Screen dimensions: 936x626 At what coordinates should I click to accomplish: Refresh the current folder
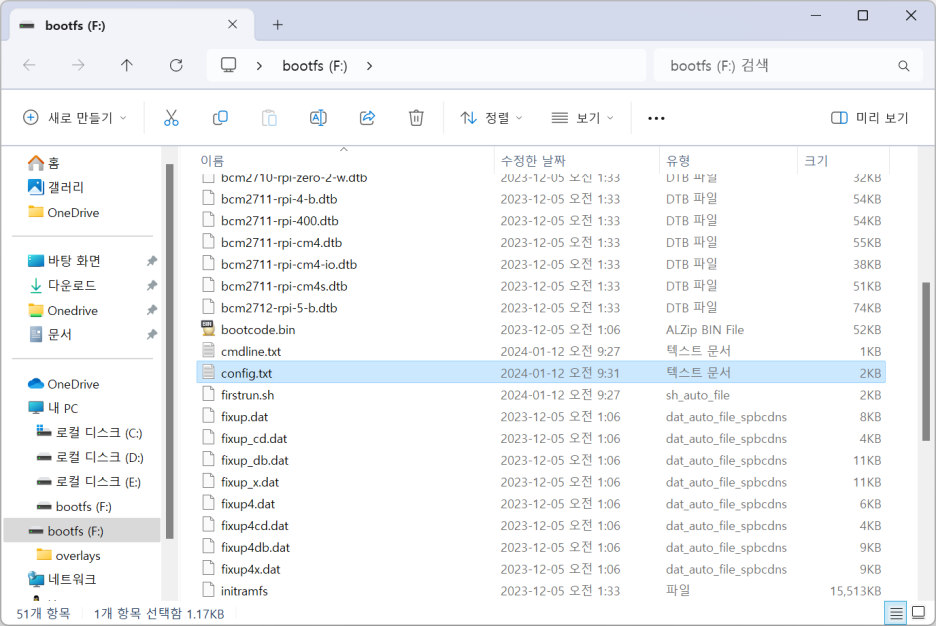tap(176, 65)
